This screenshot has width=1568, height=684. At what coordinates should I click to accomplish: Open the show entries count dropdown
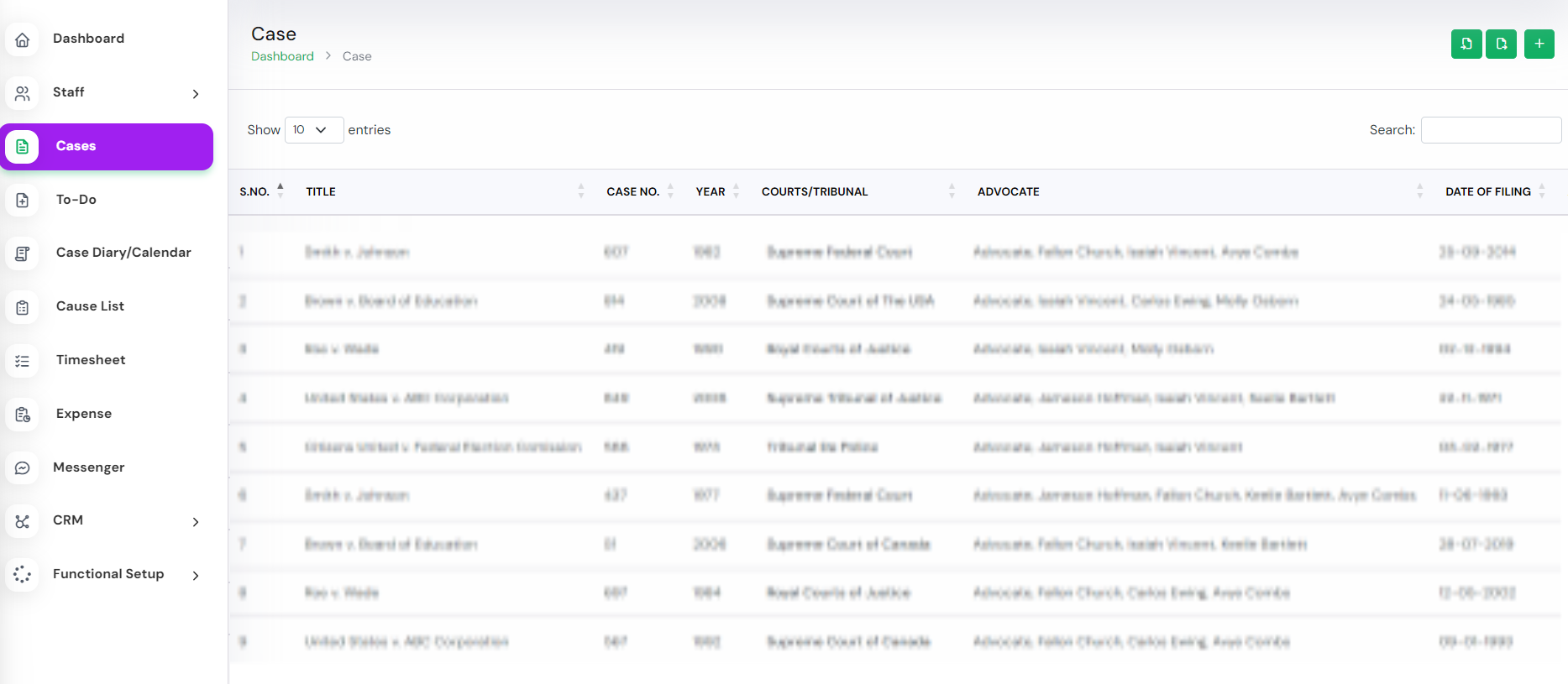[313, 130]
